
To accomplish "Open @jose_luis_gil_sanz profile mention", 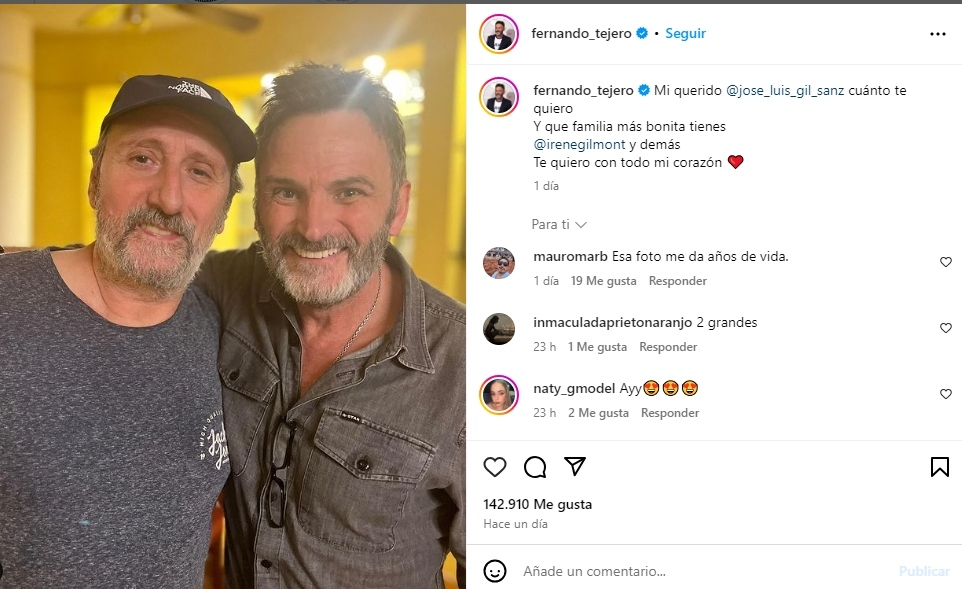I will click(x=787, y=90).
